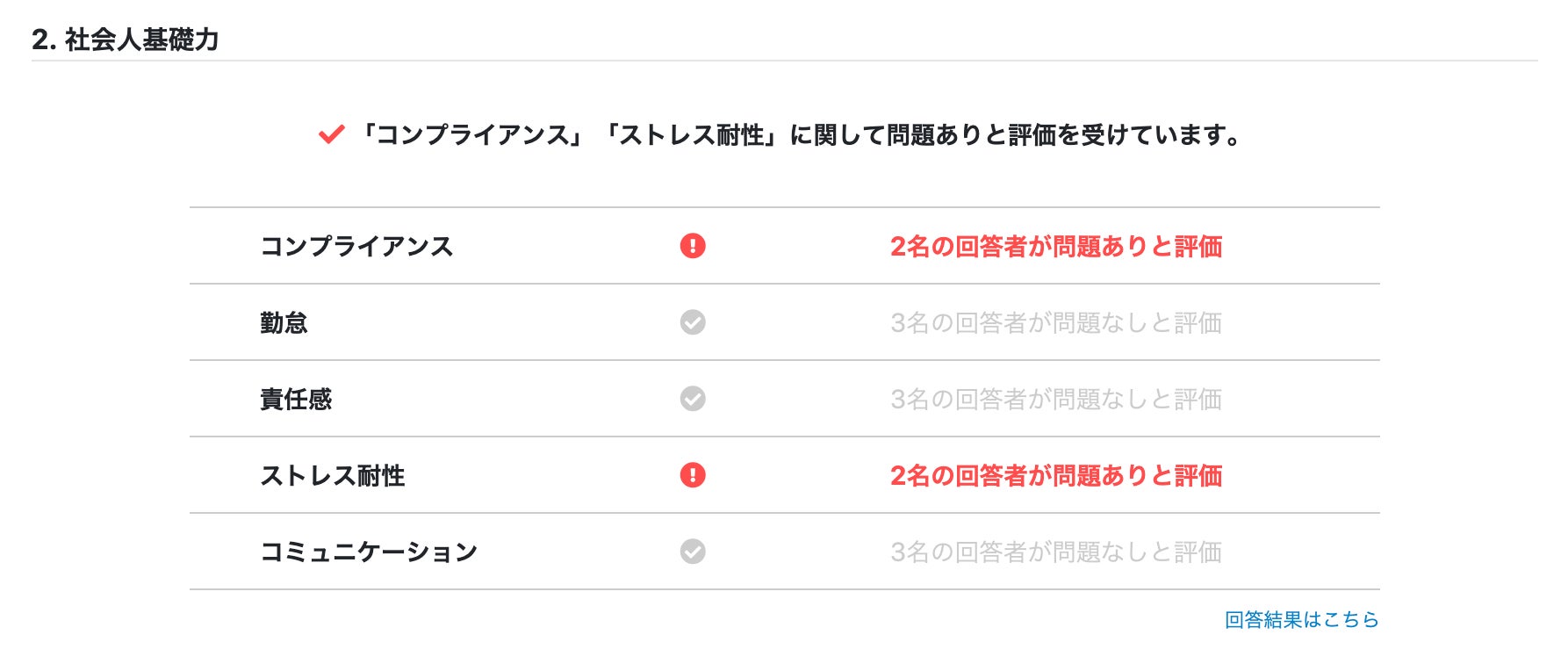The image size is (1568, 671).
Task: Click 勤怠's gray 3名 問題なし evaluation text
Action: coord(1056,322)
